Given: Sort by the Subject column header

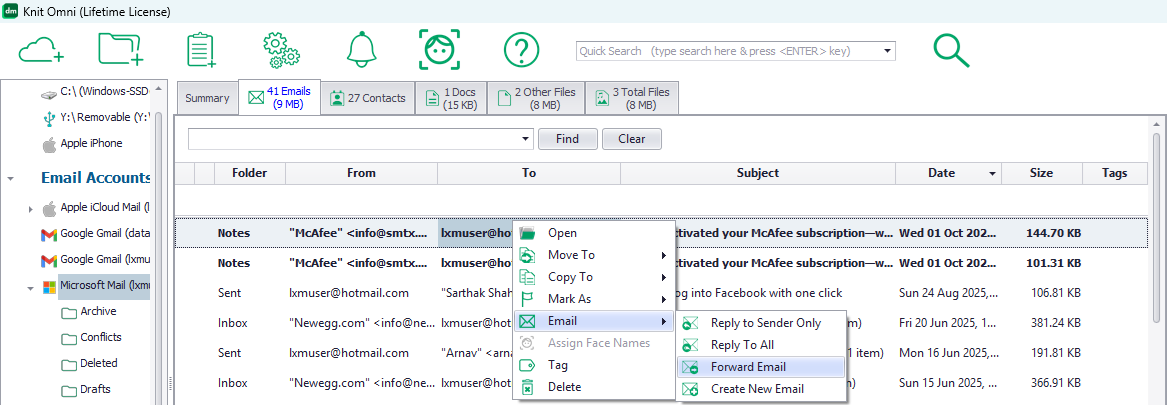Looking at the screenshot, I should (x=758, y=173).
